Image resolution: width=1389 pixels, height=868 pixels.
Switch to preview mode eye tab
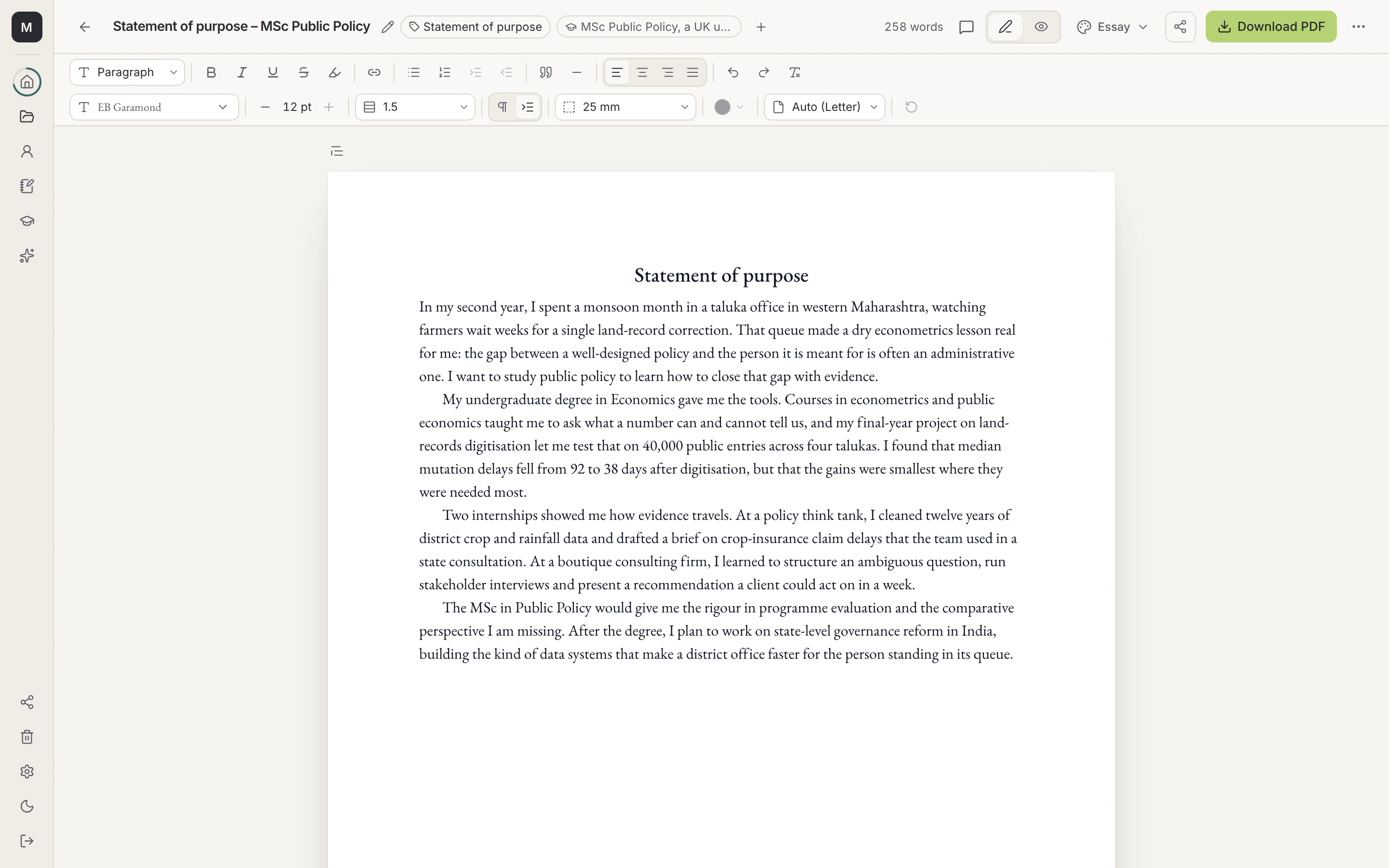[1041, 27]
